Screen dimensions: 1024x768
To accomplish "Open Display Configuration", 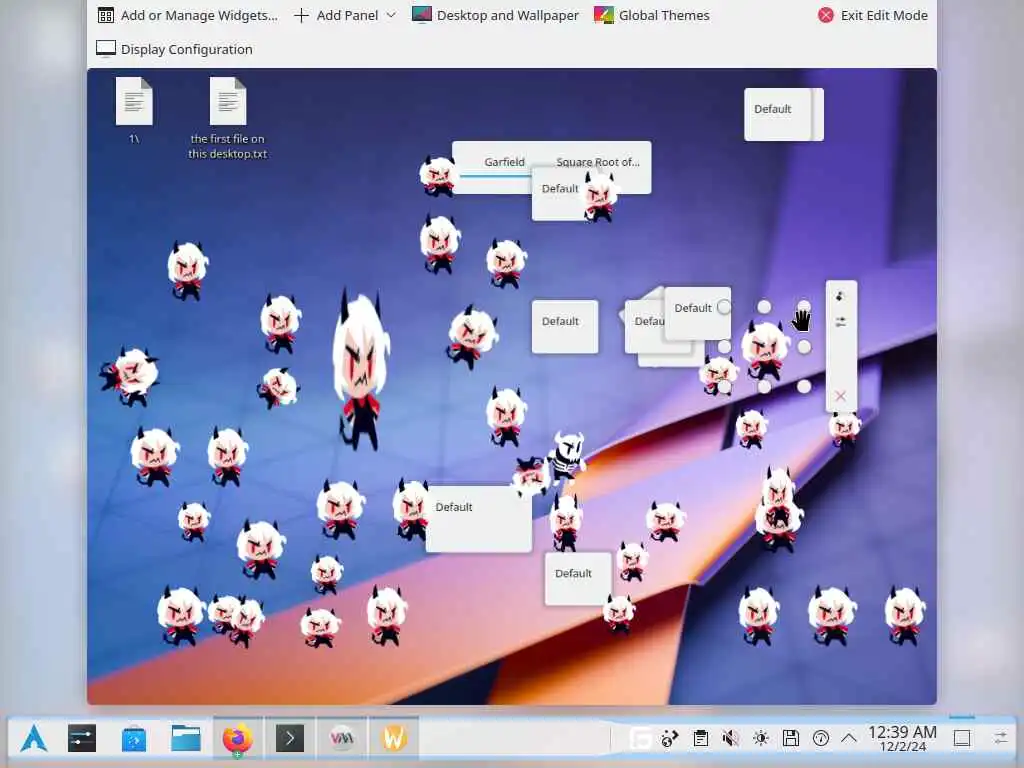I will [174, 49].
